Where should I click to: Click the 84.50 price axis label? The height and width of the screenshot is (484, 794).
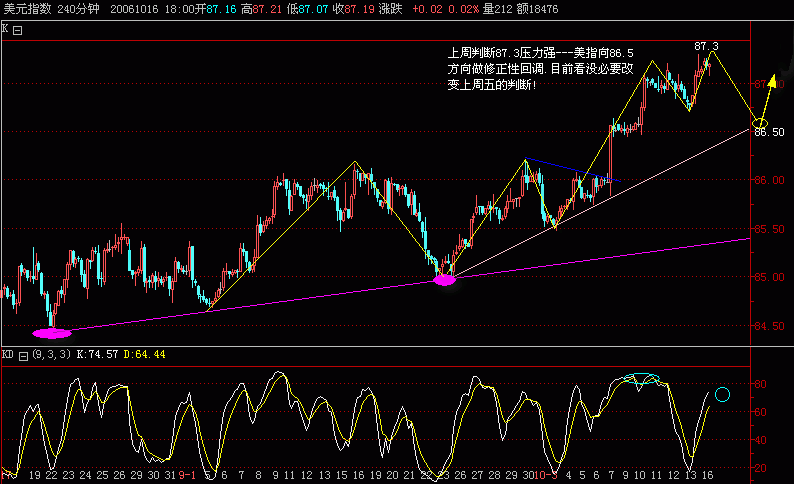pyautogui.click(x=770, y=327)
